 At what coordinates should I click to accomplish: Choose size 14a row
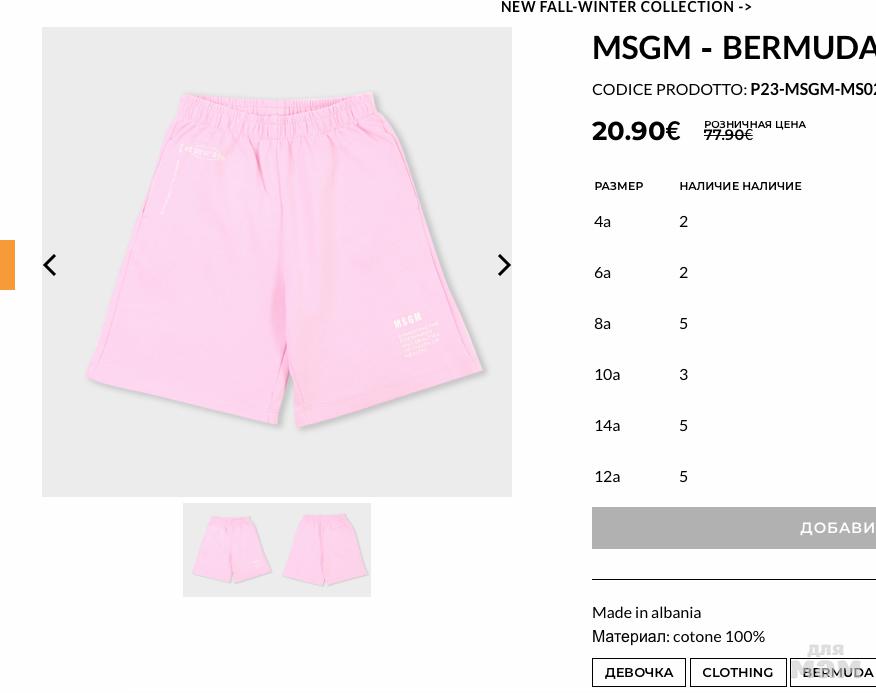(x=734, y=426)
